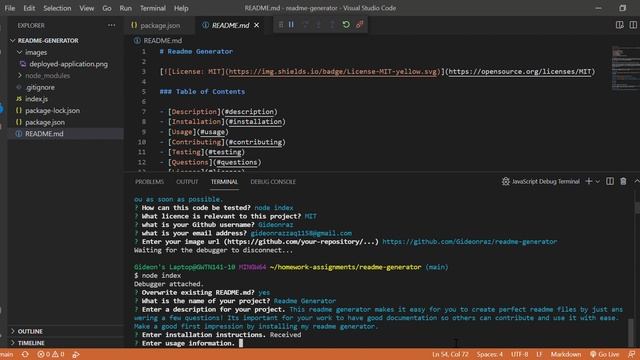This screenshot has width=640, height=360.
Task: Switch to the Debug Console tab
Action: click(x=273, y=182)
